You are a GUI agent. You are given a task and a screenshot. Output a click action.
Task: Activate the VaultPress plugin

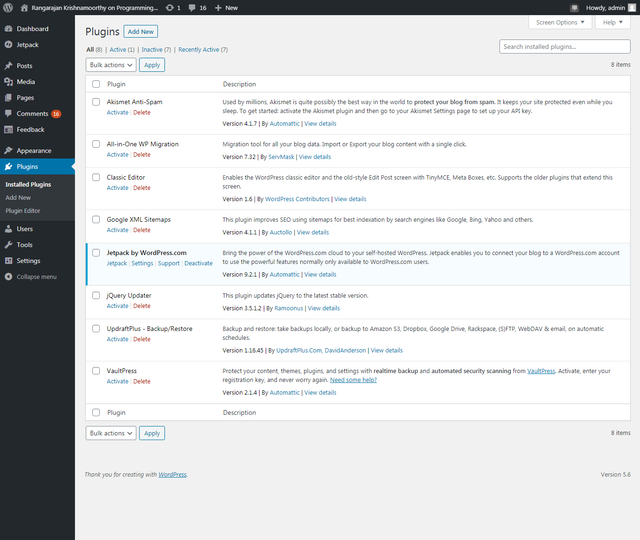point(118,381)
